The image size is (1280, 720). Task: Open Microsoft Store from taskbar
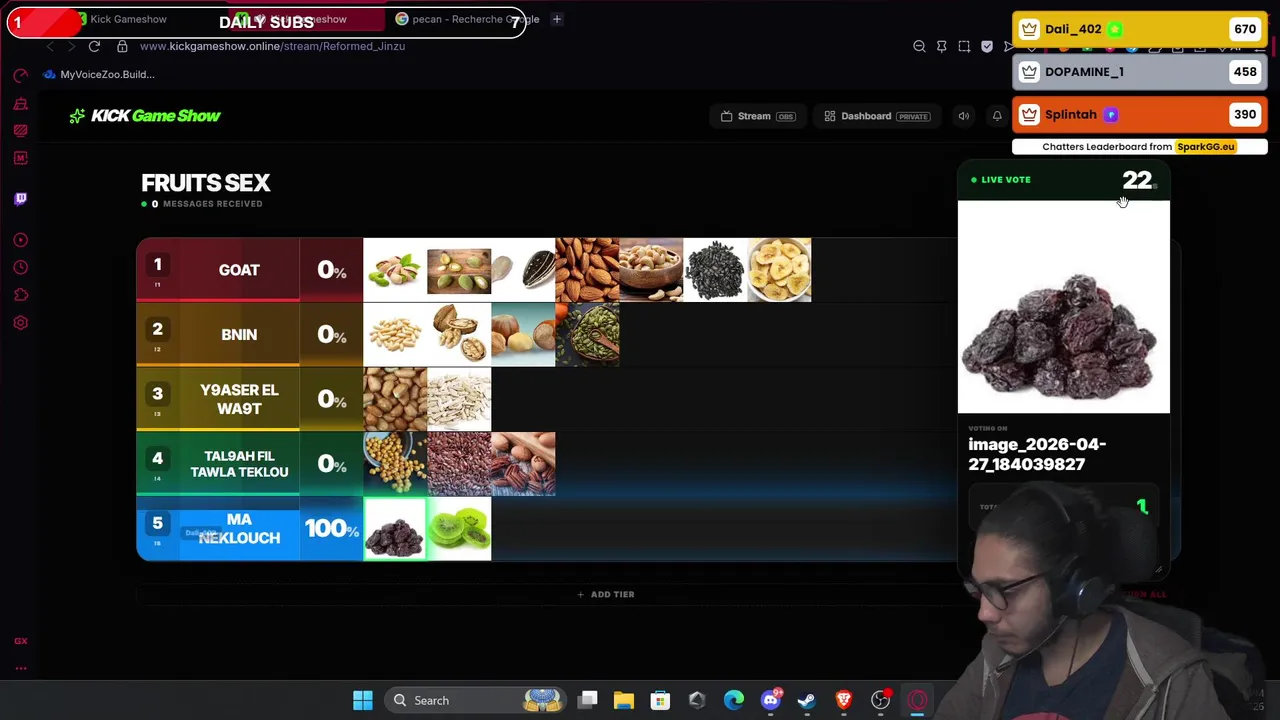click(x=660, y=700)
